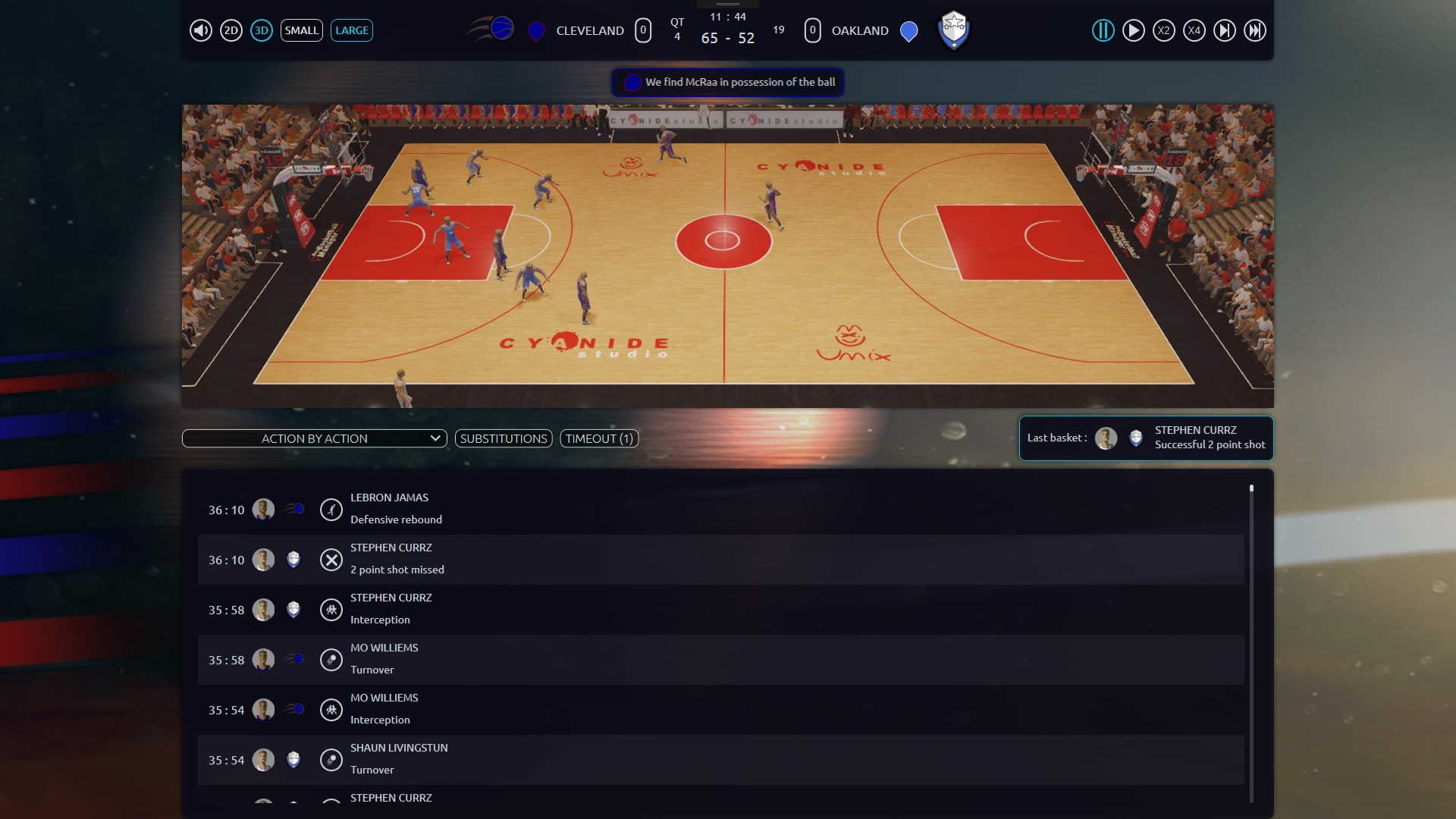Click Oakland team shield logo

[954, 30]
